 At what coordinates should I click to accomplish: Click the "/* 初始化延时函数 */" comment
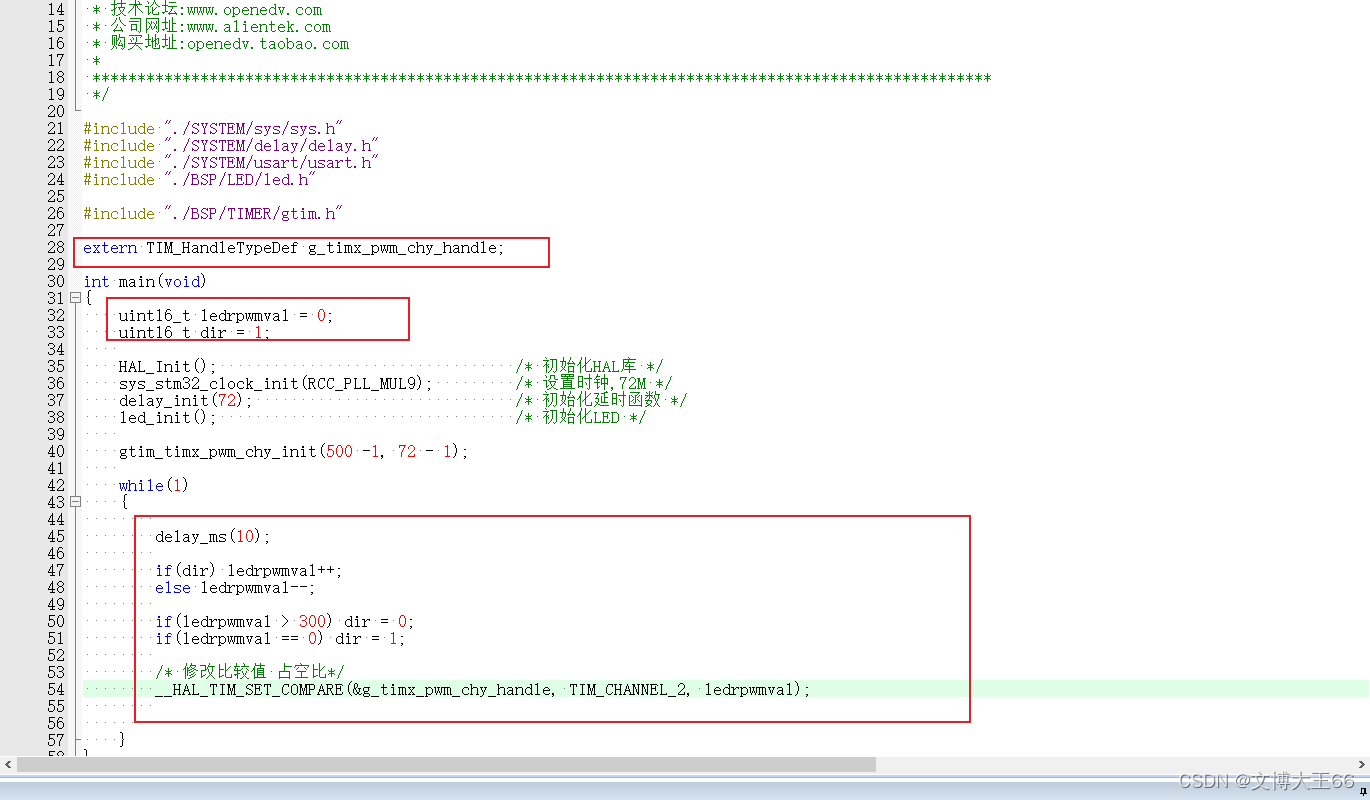tap(601, 400)
